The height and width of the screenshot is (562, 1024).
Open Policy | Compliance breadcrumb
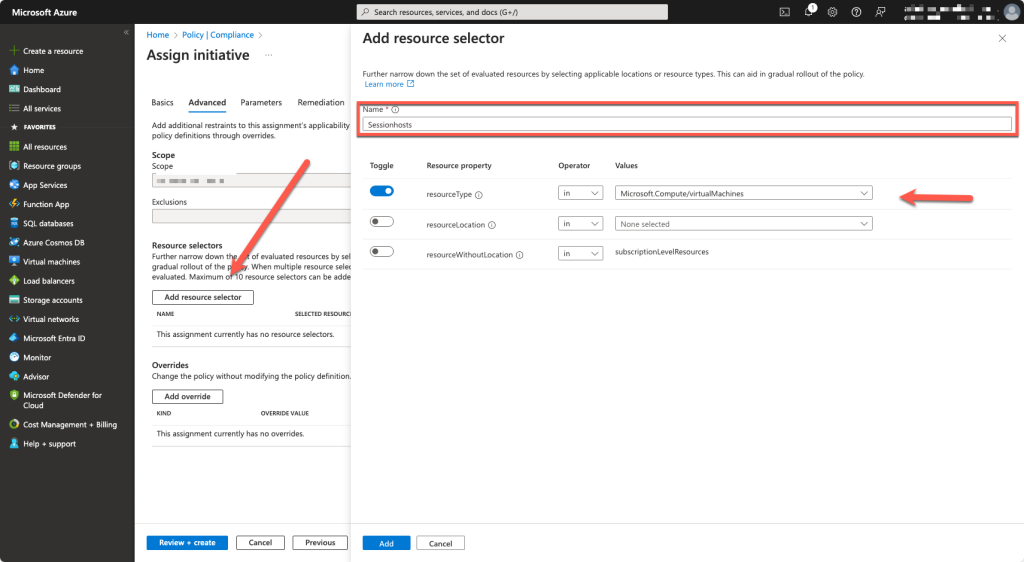[x=217, y=35]
